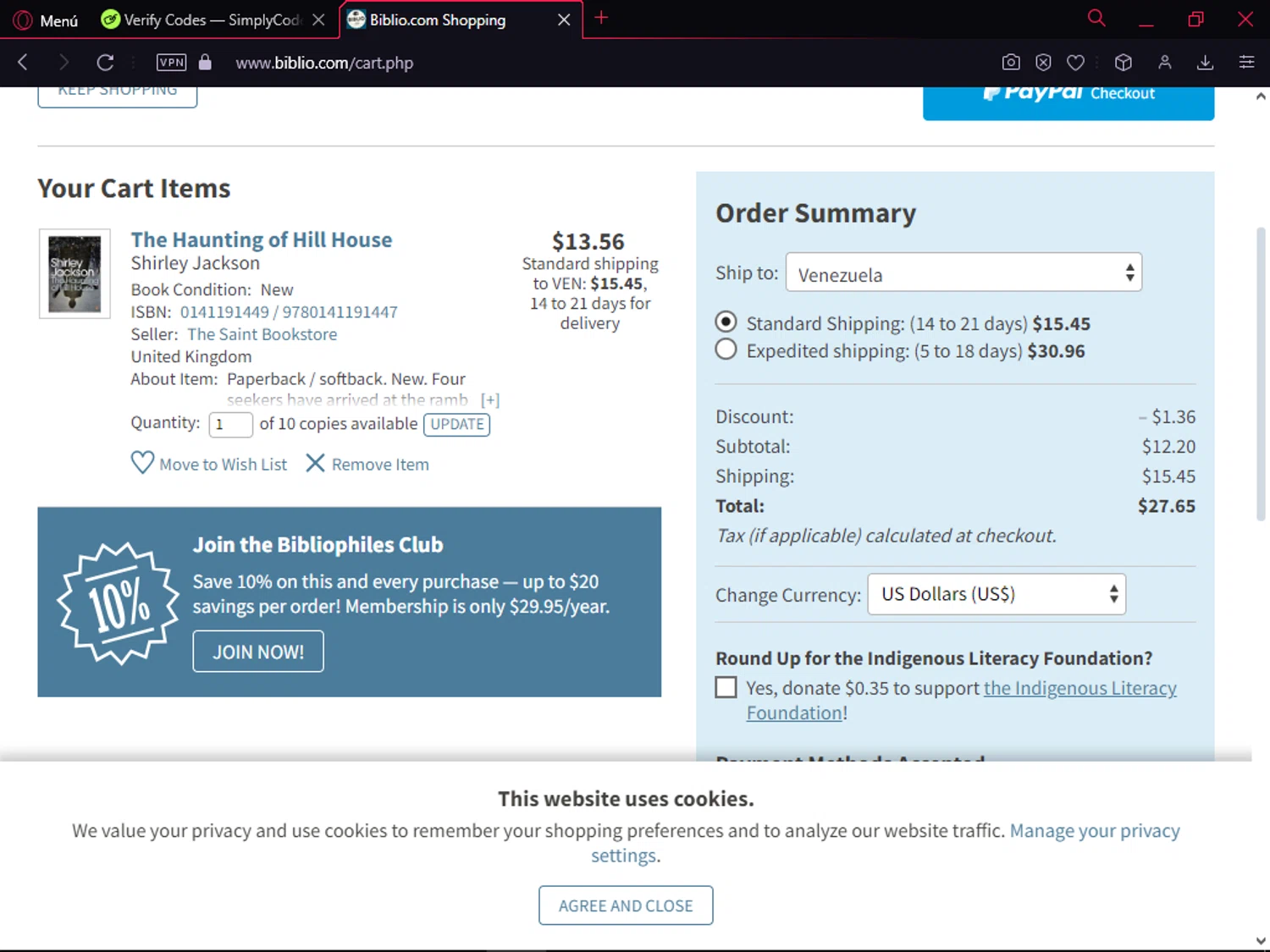The height and width of the screenshot is (952, 1270).
Task: Click the Quantity input field
Action: point(230,424)
